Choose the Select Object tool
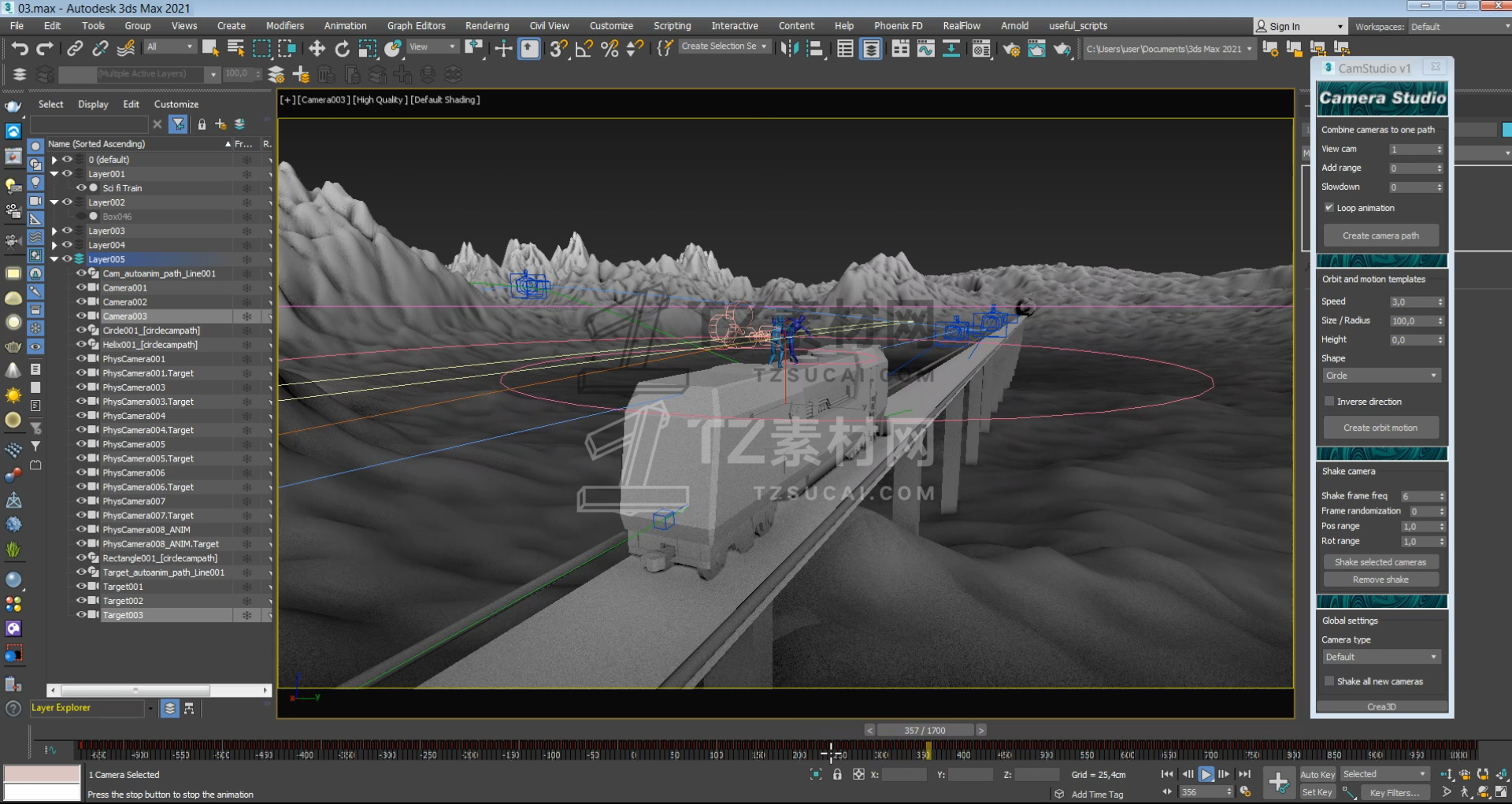Image resolution: width=1512 pixels, height=804 pixels. pyautogui.click(x=210, y=49)
